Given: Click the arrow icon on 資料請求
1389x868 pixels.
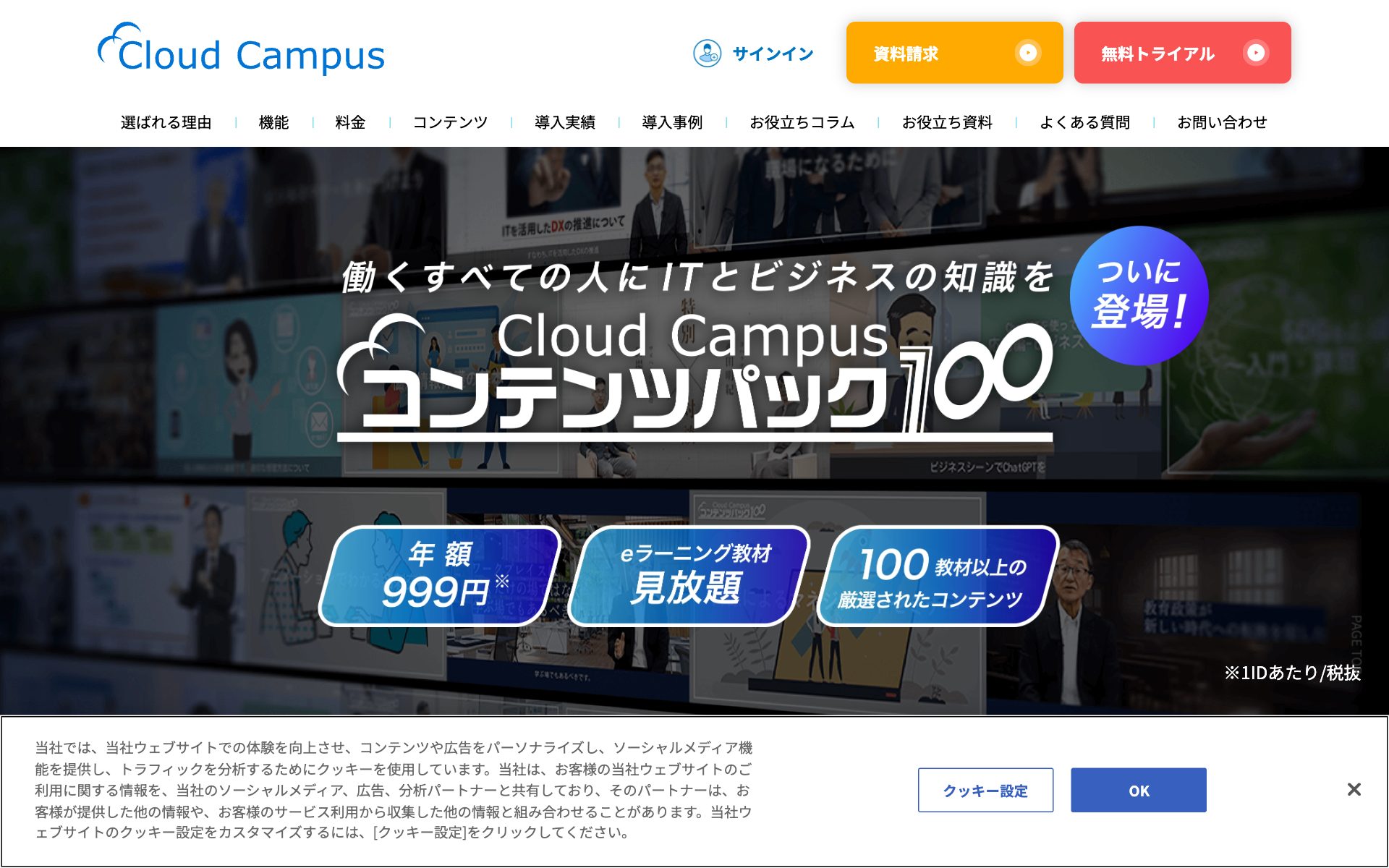Looking at the screenshot, I should [x=1027, y=53].
